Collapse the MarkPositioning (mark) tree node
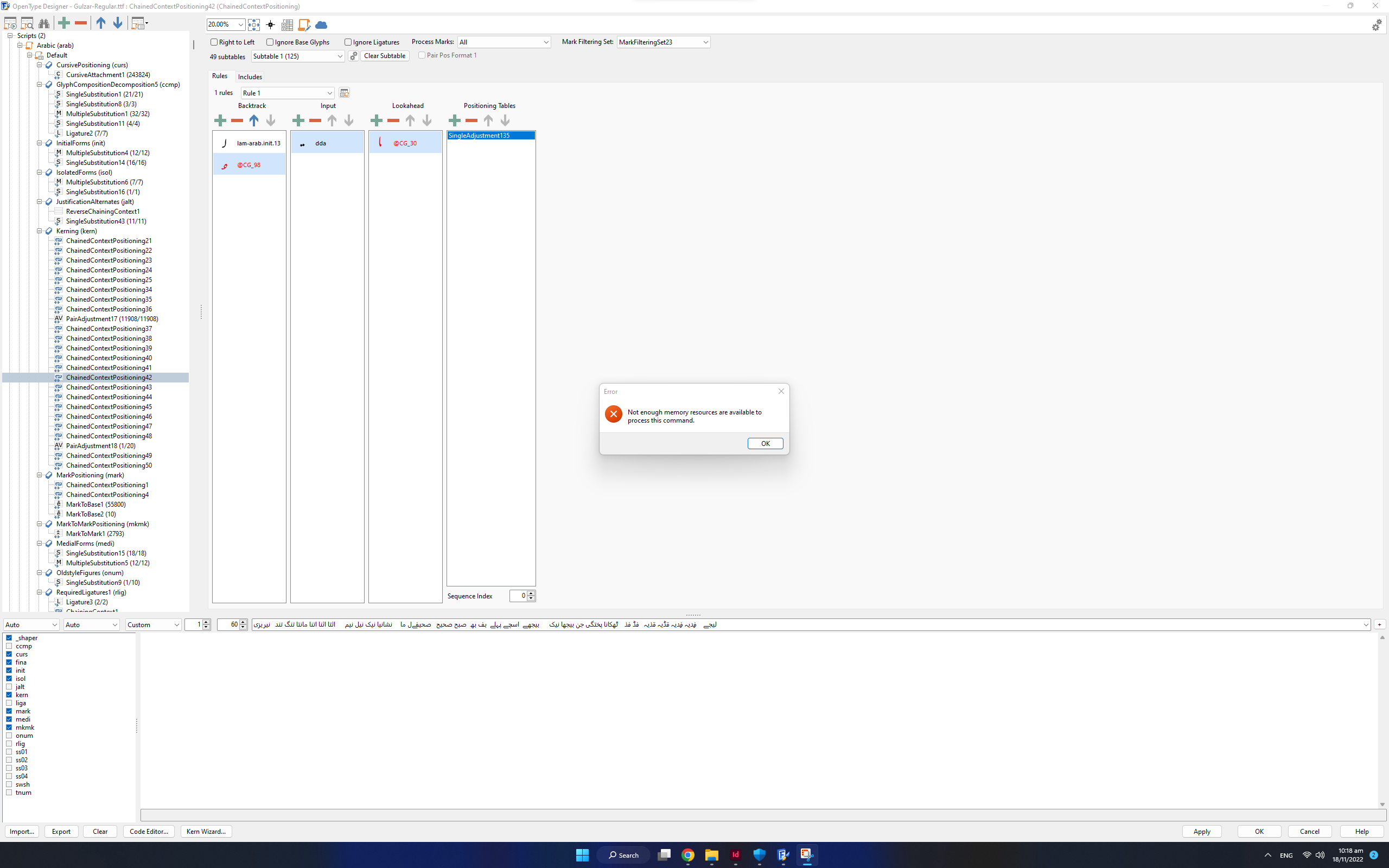This screenshot has height=868, width=1389. point(40,475)
